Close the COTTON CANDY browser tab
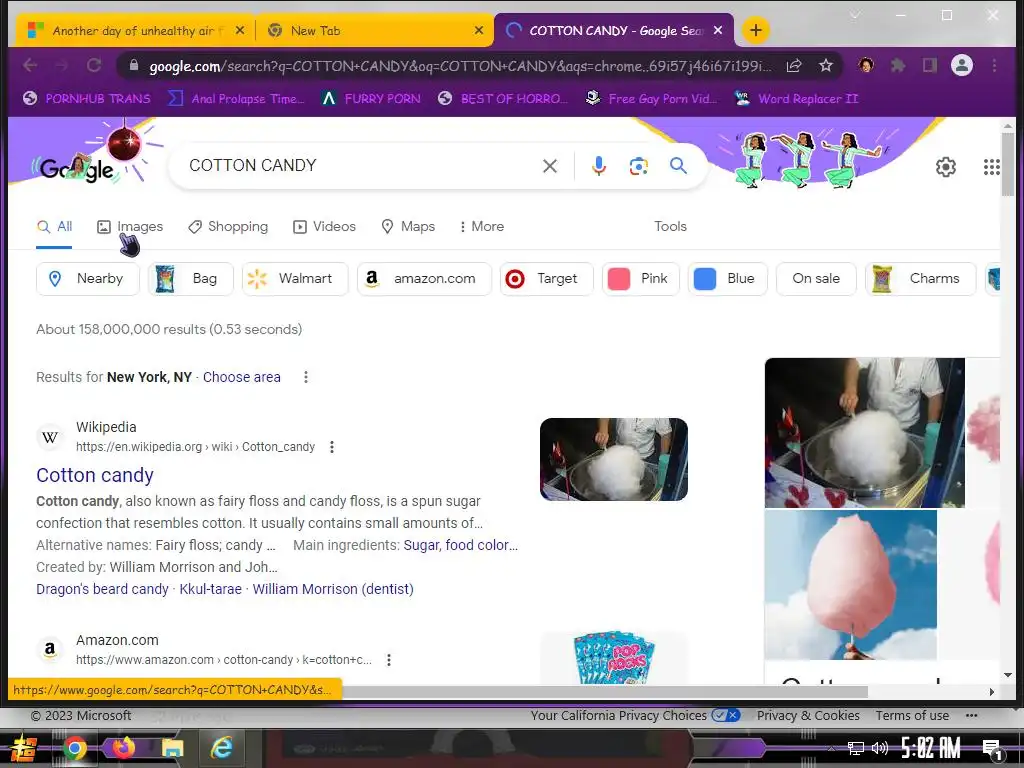This screenshot has height=768, width=1024. tap(718, 31)
